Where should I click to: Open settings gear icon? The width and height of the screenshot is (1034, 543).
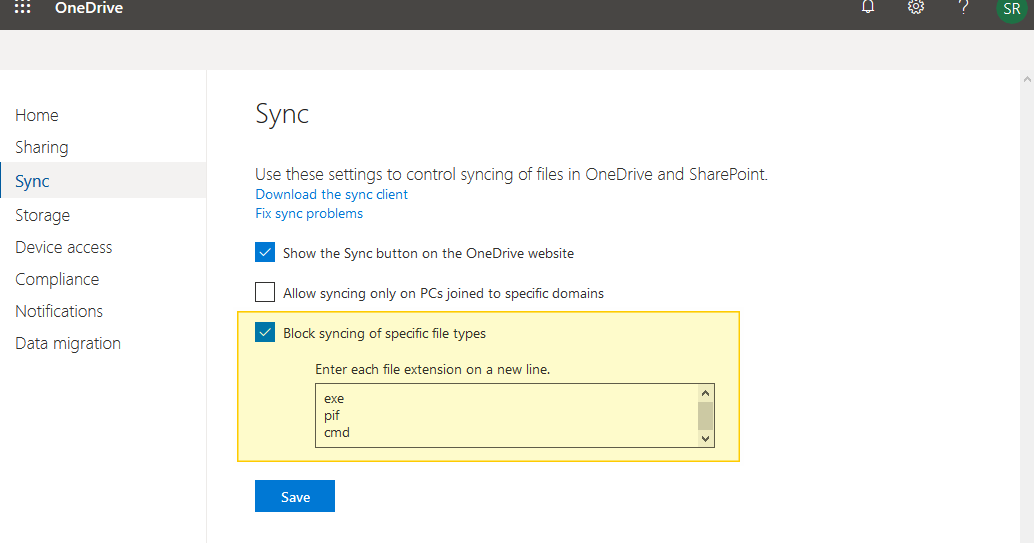tap(915, 7)
